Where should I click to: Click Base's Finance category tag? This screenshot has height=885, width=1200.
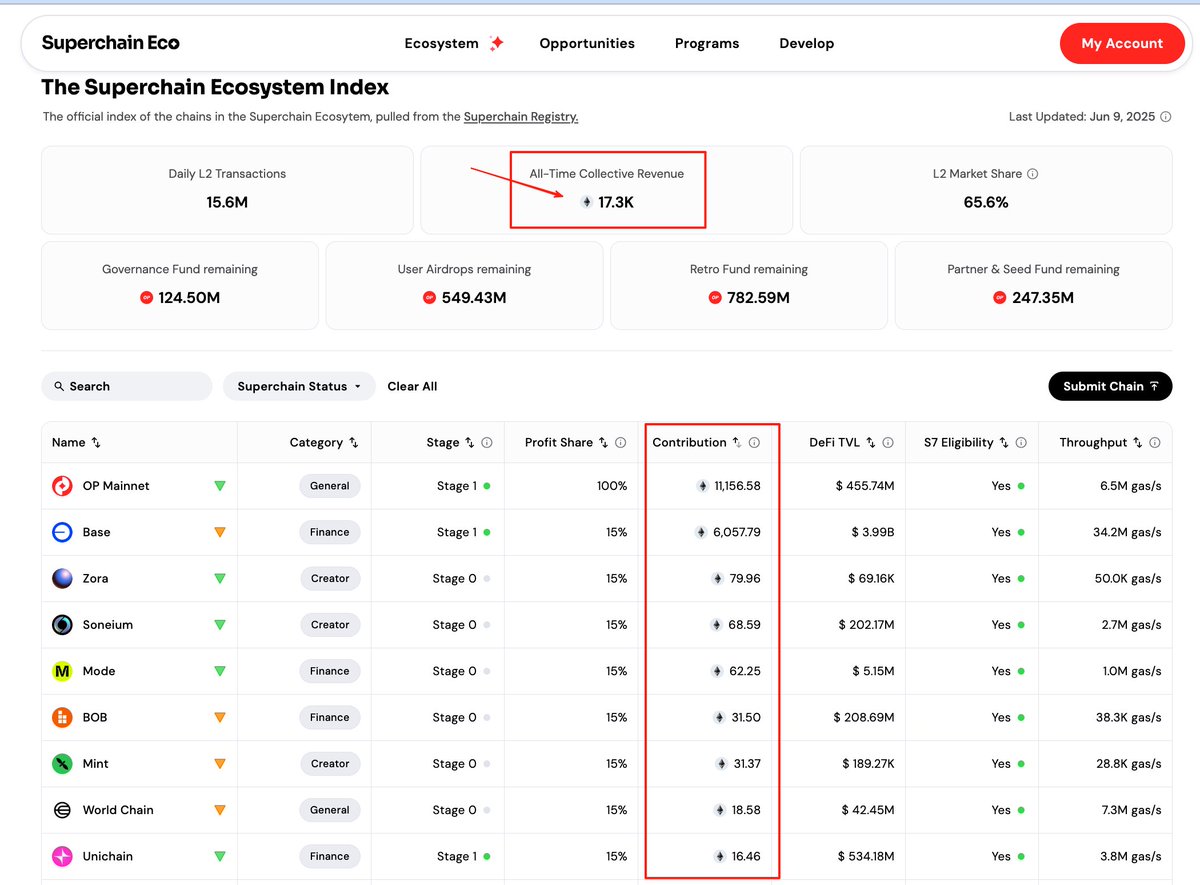coord(330,532)
